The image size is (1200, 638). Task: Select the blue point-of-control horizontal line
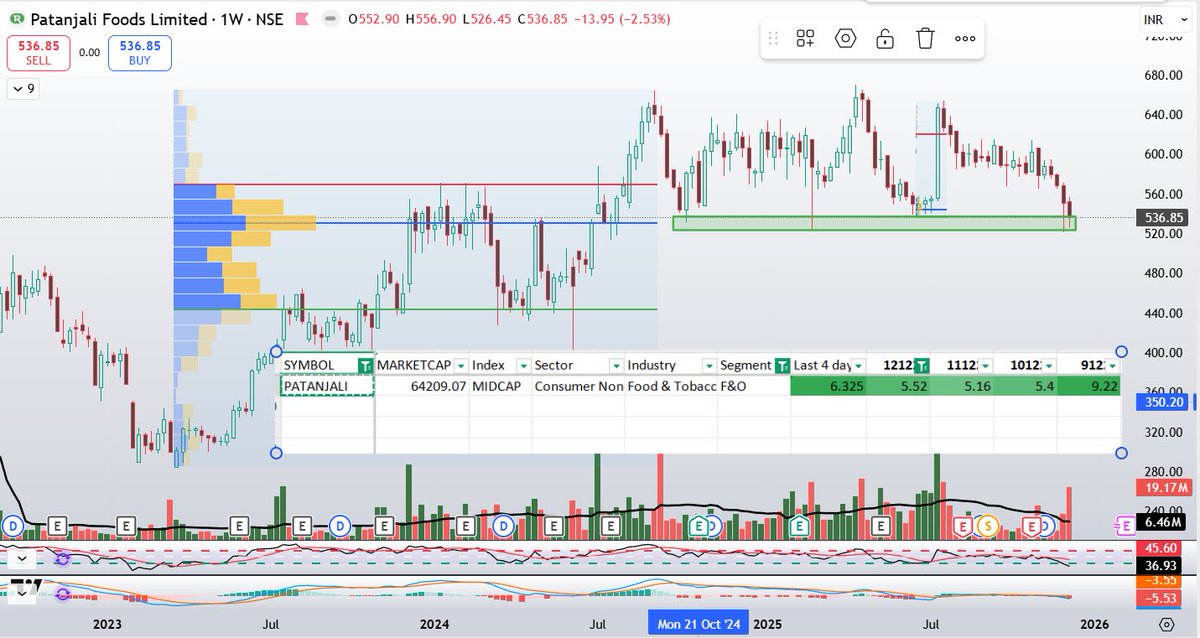(415, 223)
